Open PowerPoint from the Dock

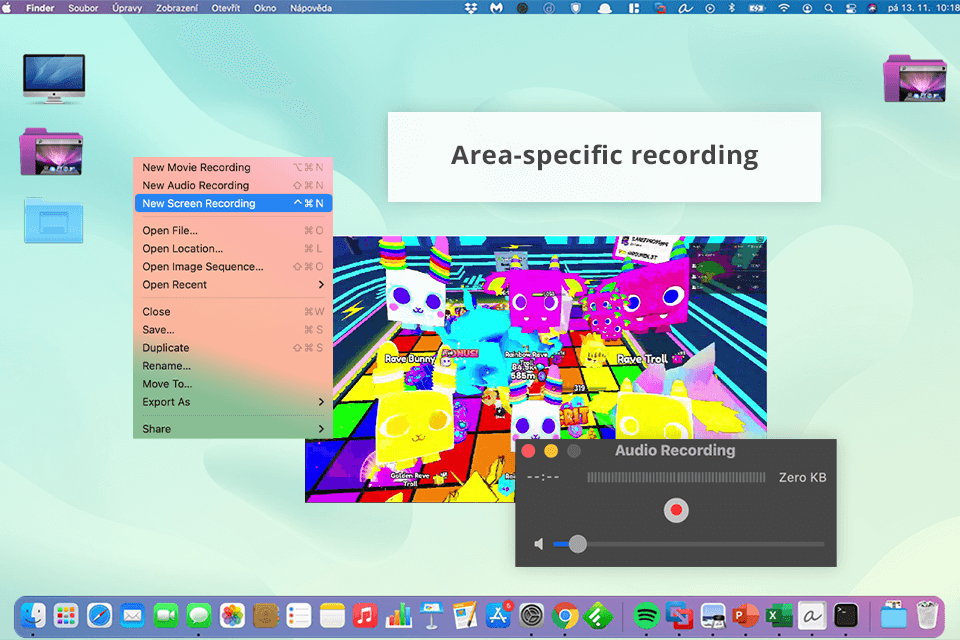tap(746, 616)
